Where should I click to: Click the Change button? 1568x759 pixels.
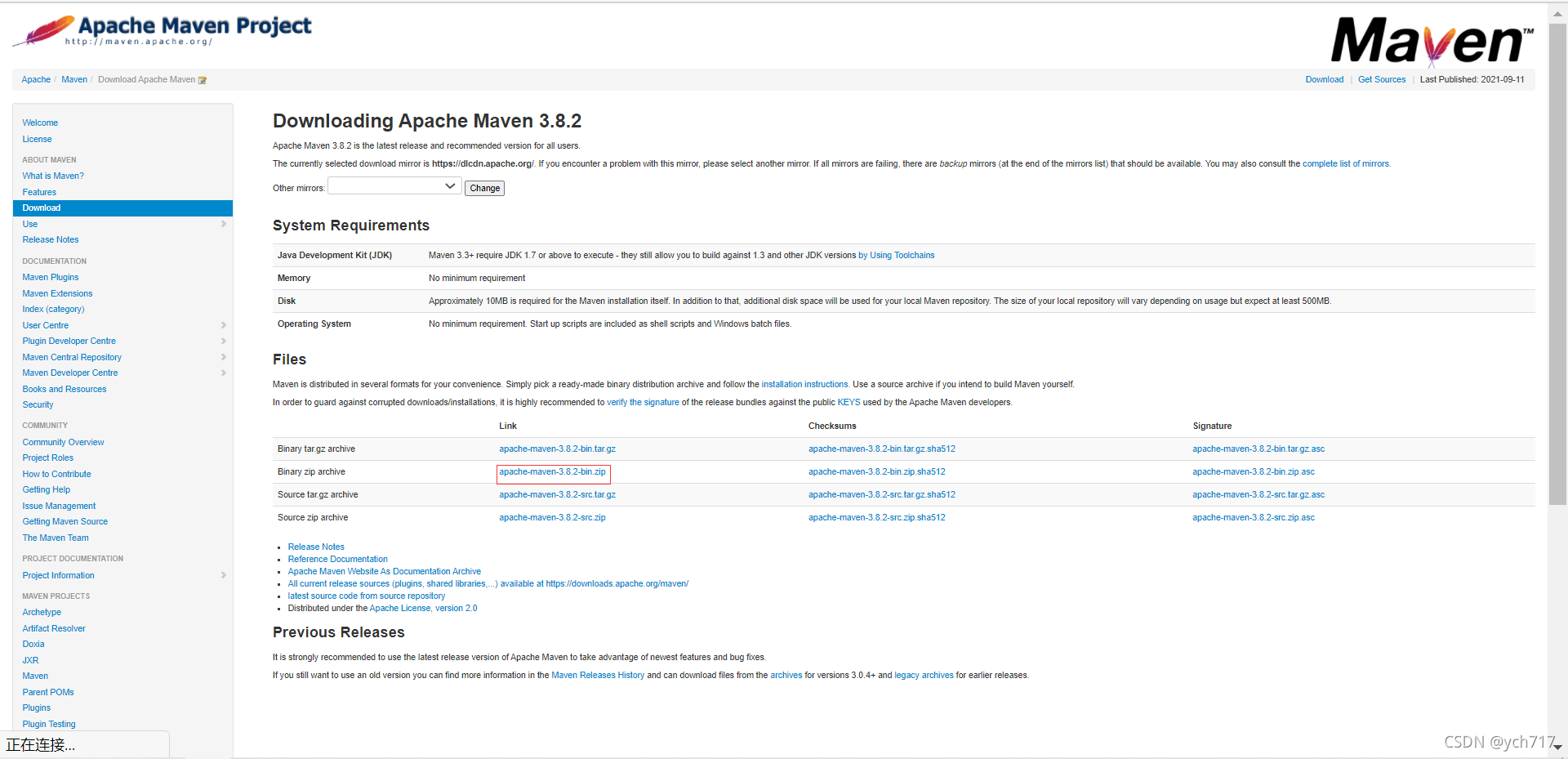[x=484, y=188]
